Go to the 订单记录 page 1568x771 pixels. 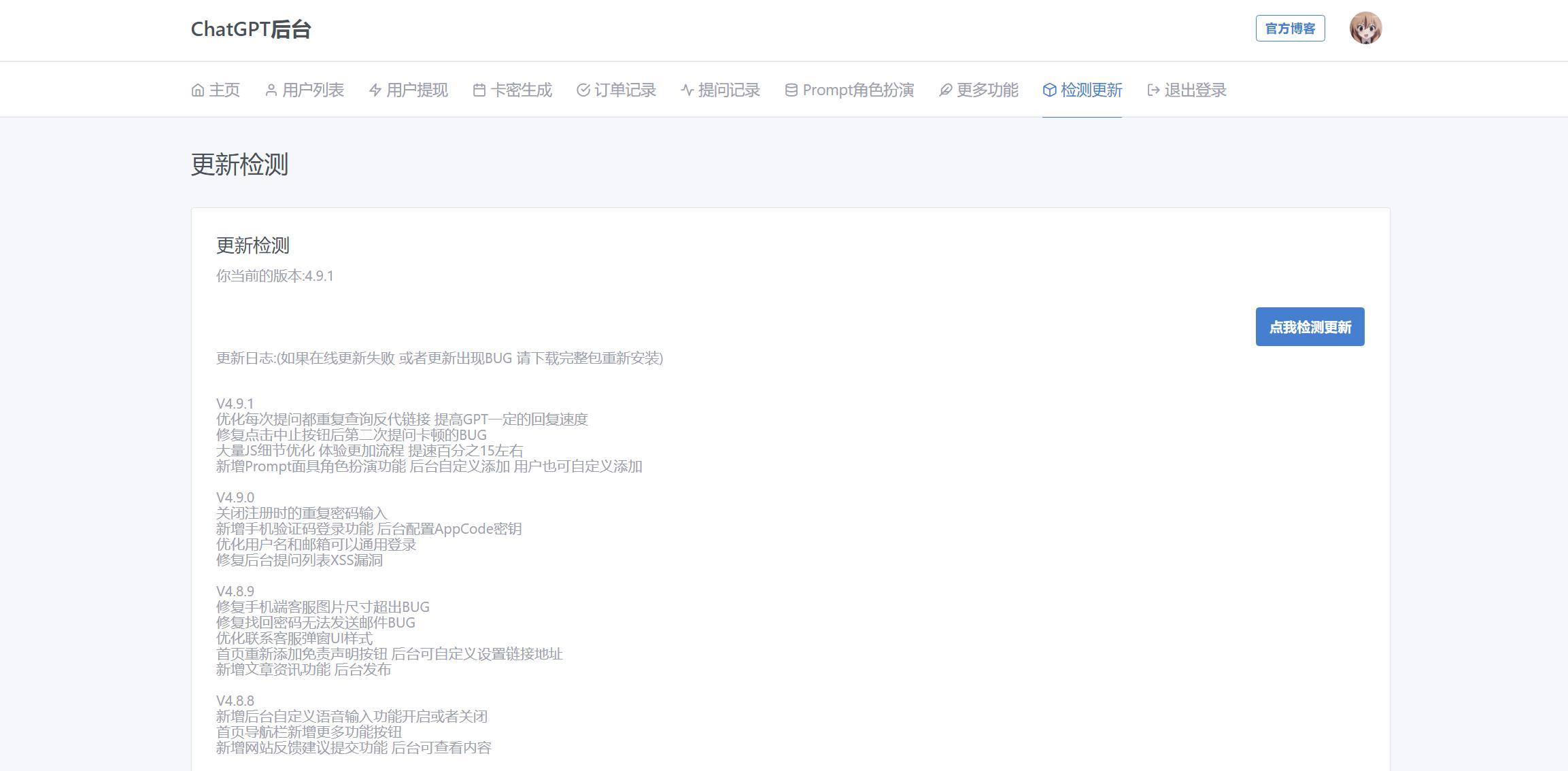(617, 90)
